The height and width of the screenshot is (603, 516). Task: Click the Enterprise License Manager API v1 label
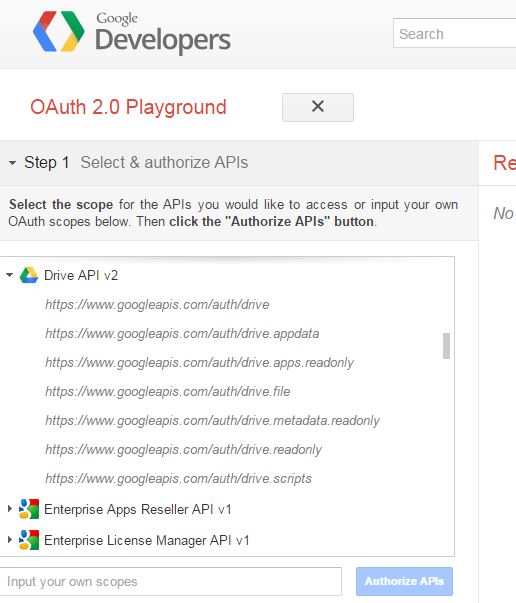point(146,540)
